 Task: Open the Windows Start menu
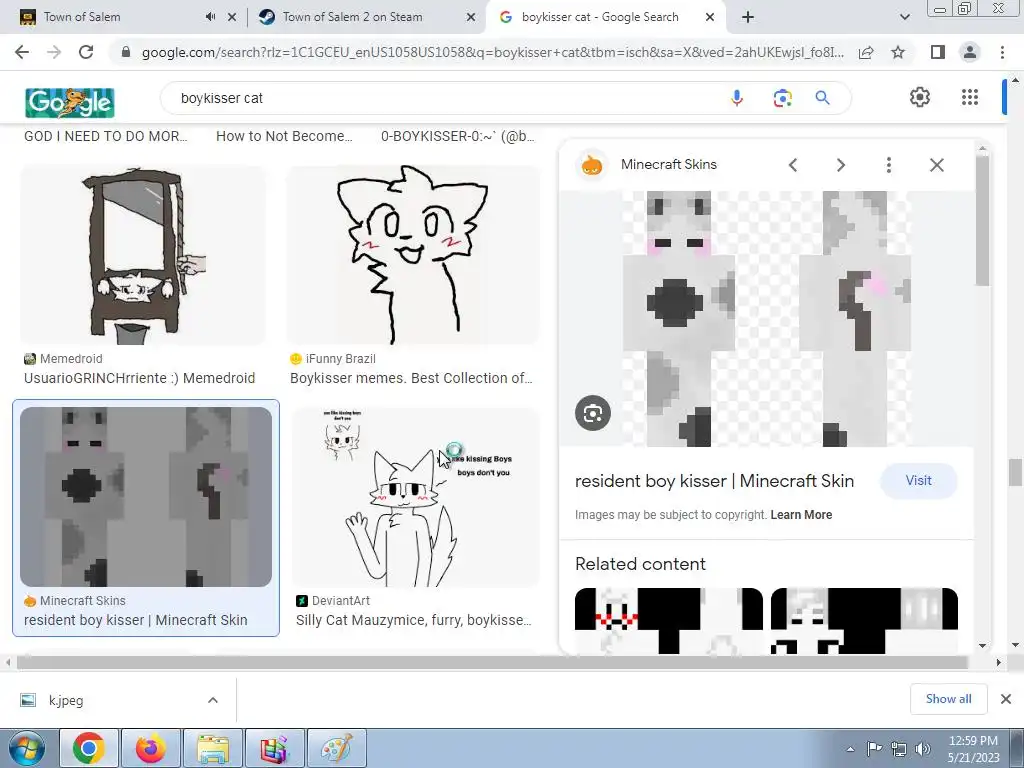pyautogui.click(x=26, y=748)
